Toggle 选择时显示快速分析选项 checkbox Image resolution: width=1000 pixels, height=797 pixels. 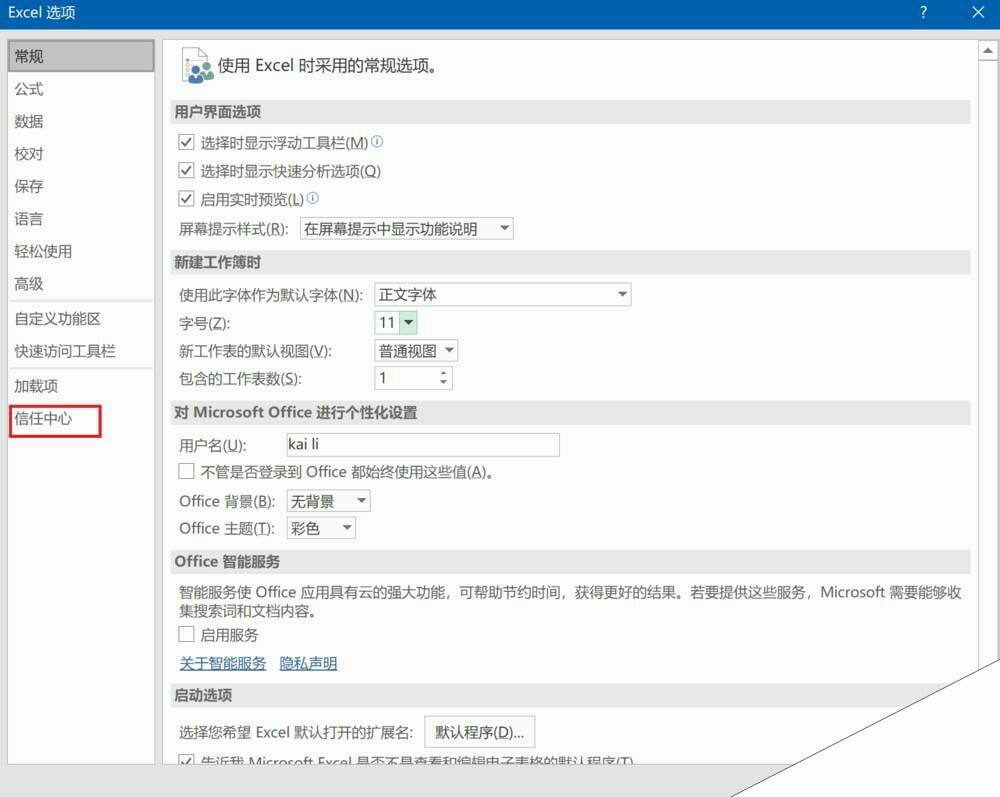pyautogui.click(x=186, y=170)
